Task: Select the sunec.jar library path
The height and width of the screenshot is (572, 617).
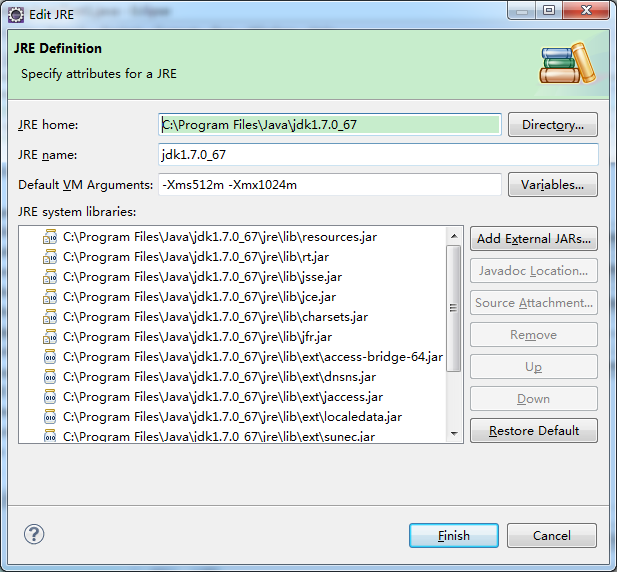Action: pos(219,436)
